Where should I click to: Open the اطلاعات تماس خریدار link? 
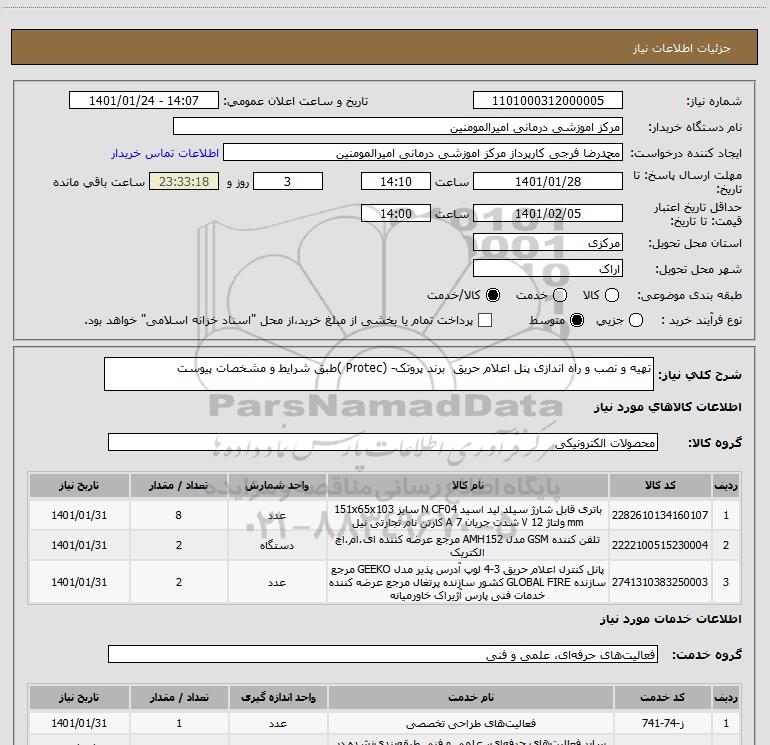[x=165, y=153]
